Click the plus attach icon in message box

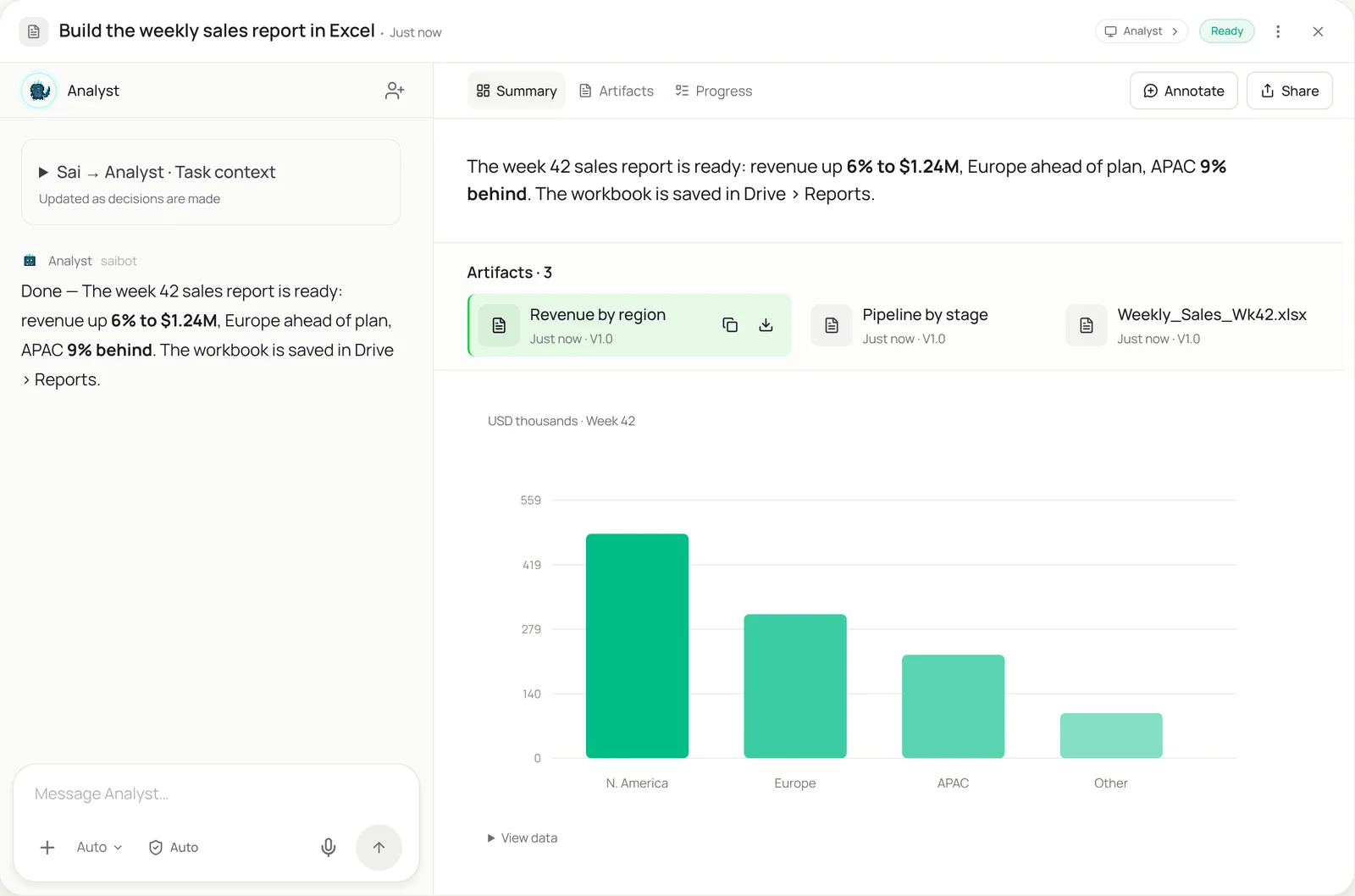pos(47,847)
